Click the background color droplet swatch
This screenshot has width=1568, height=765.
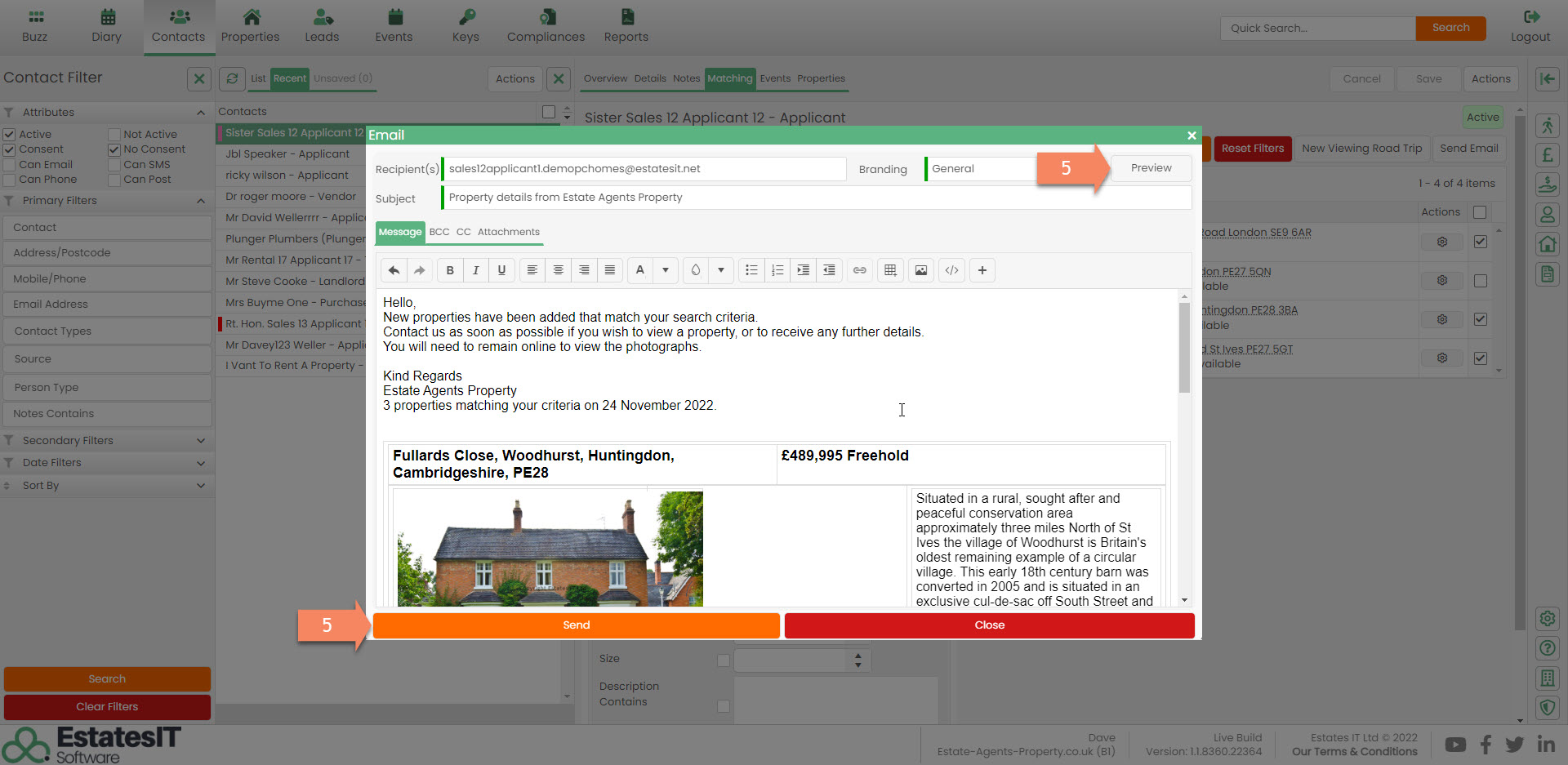click(695, 270)
